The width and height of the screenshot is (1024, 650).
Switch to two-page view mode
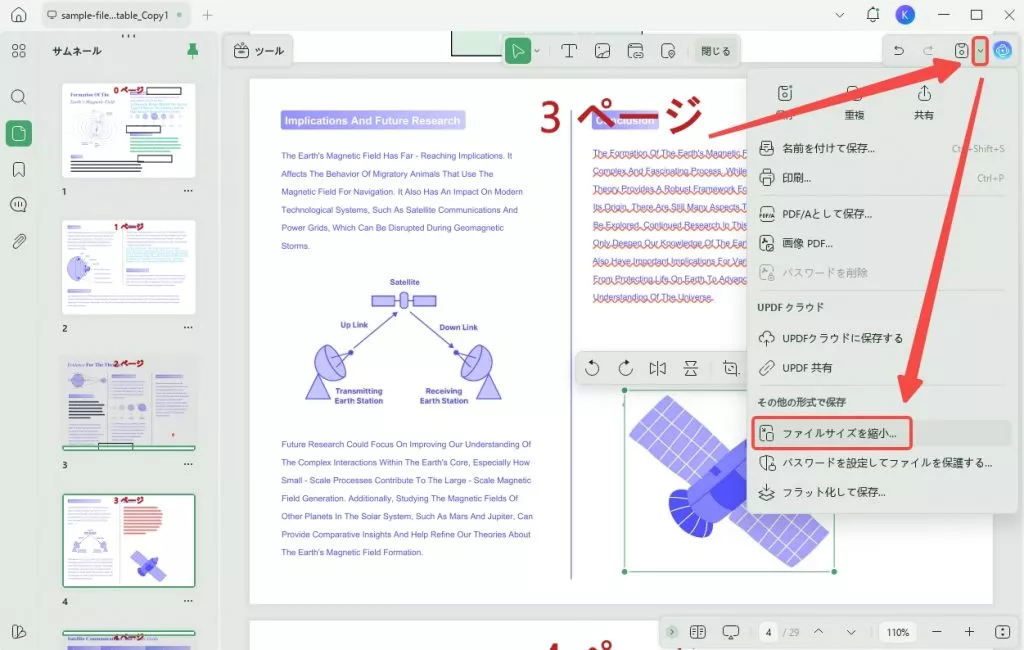pyautogui.click(x=697, y=632)
